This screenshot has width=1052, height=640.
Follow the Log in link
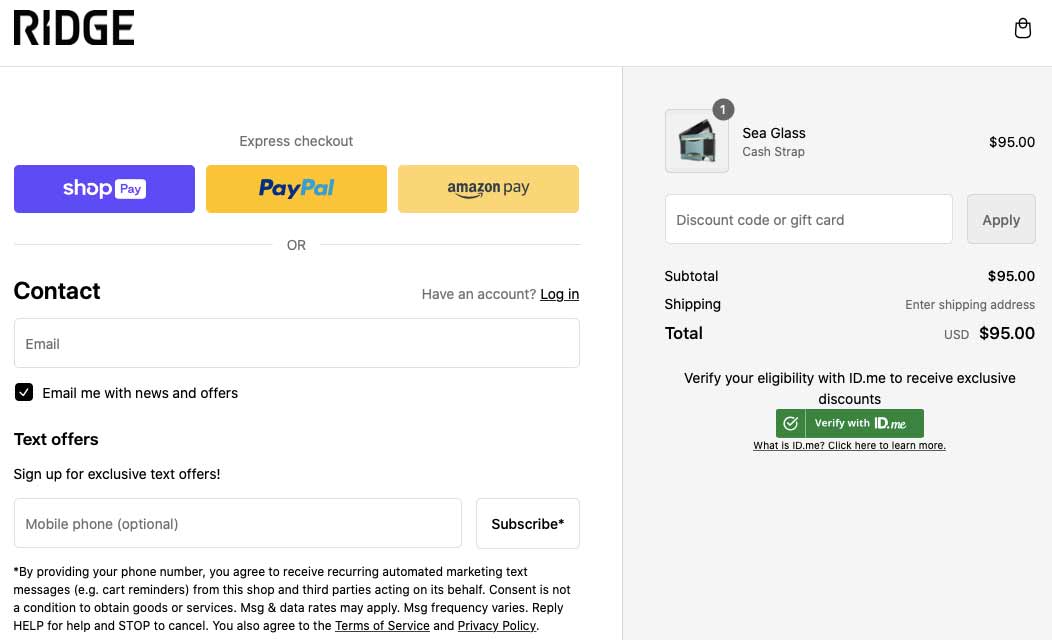pos(559,294)
